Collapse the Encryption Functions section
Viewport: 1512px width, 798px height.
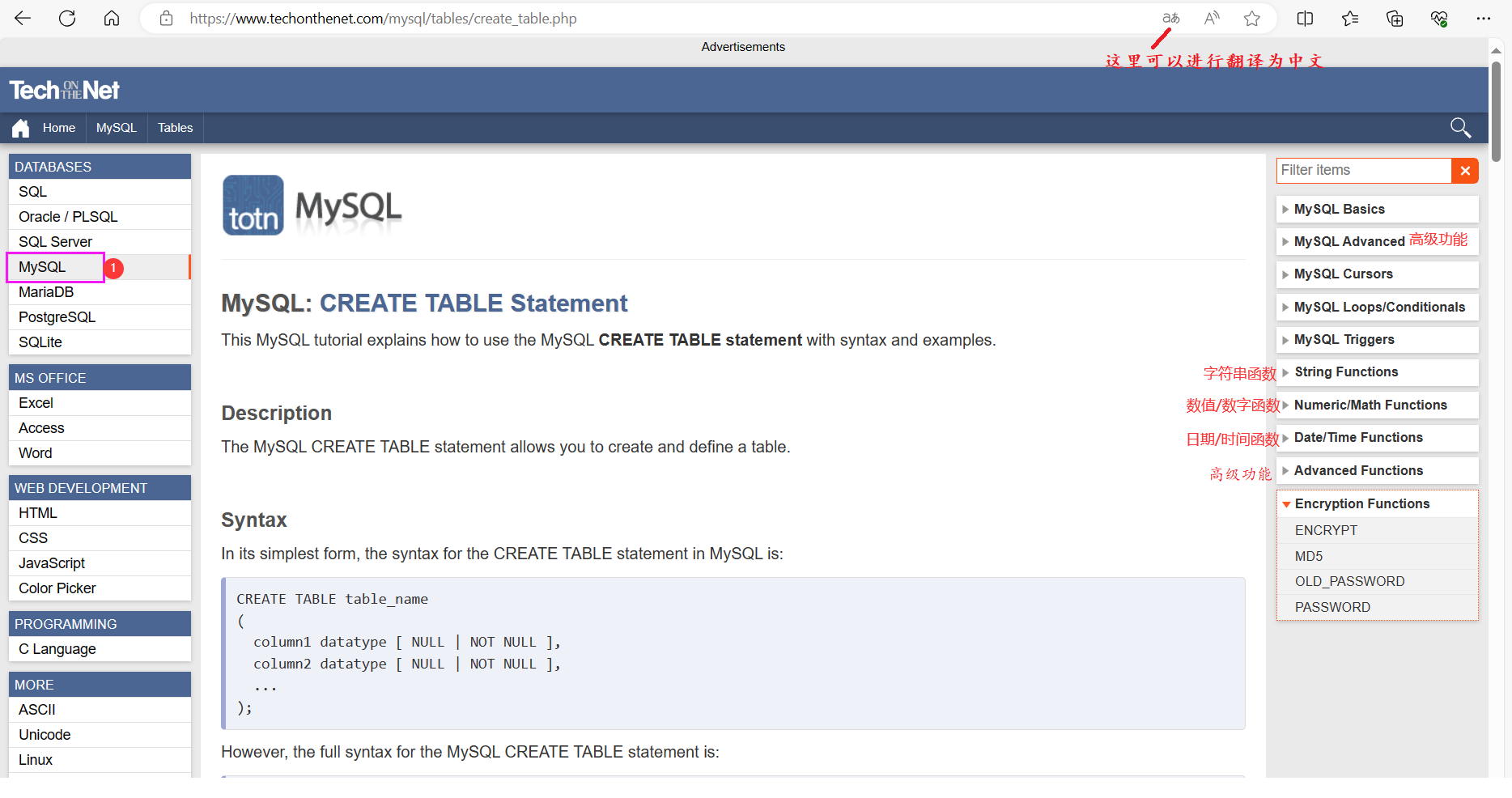coord(1378,503)
